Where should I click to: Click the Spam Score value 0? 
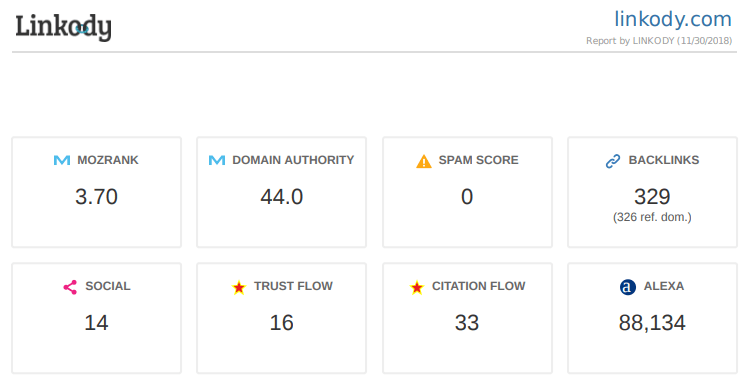click(467, 197)
